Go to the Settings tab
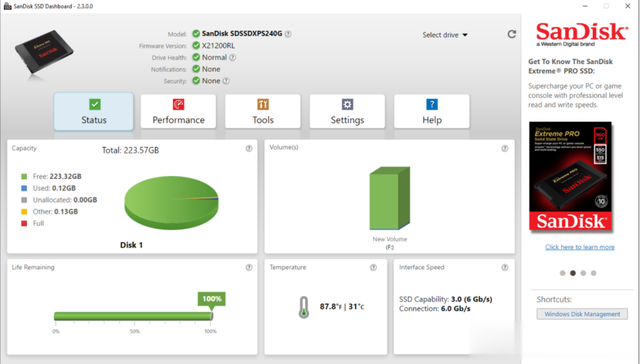 [x=347, y=111]
